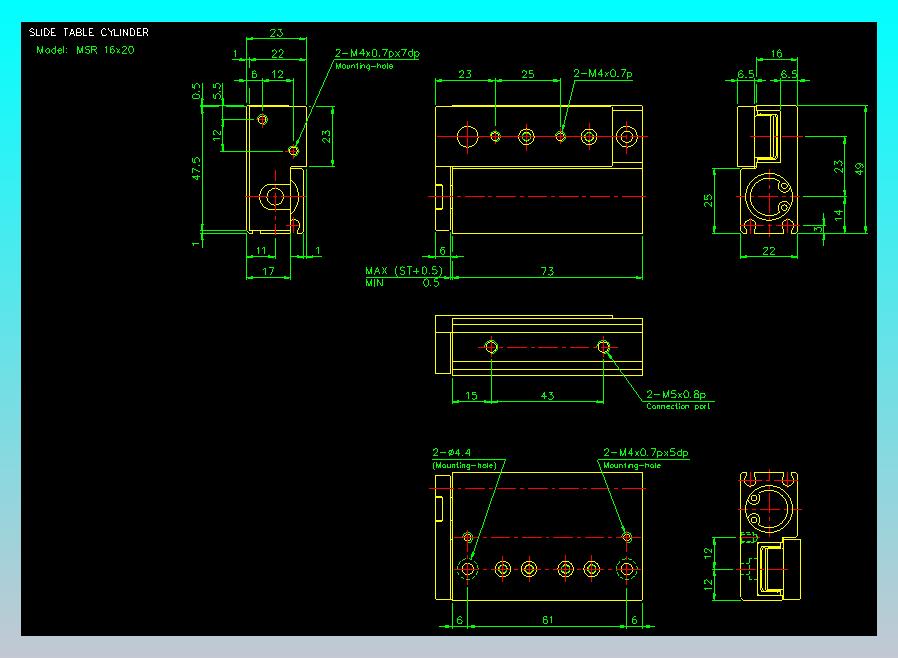Select the '61' hole spacing dimension
The height and width of the screenshot is (658, 898).
[x=548, y=620]
